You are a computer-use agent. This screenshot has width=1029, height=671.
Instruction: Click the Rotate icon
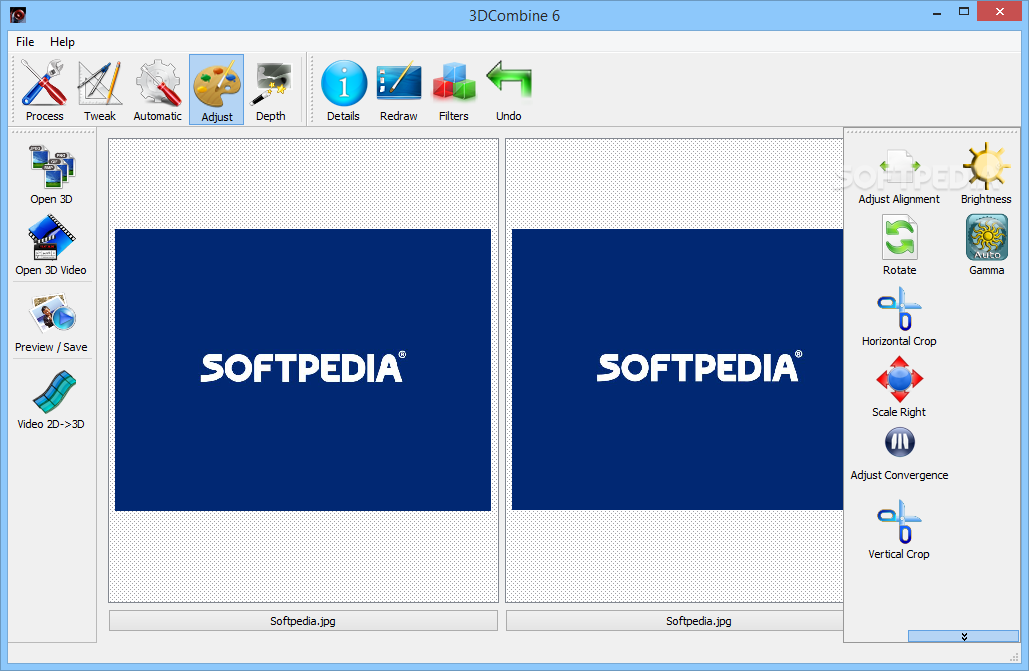(899, 246)
